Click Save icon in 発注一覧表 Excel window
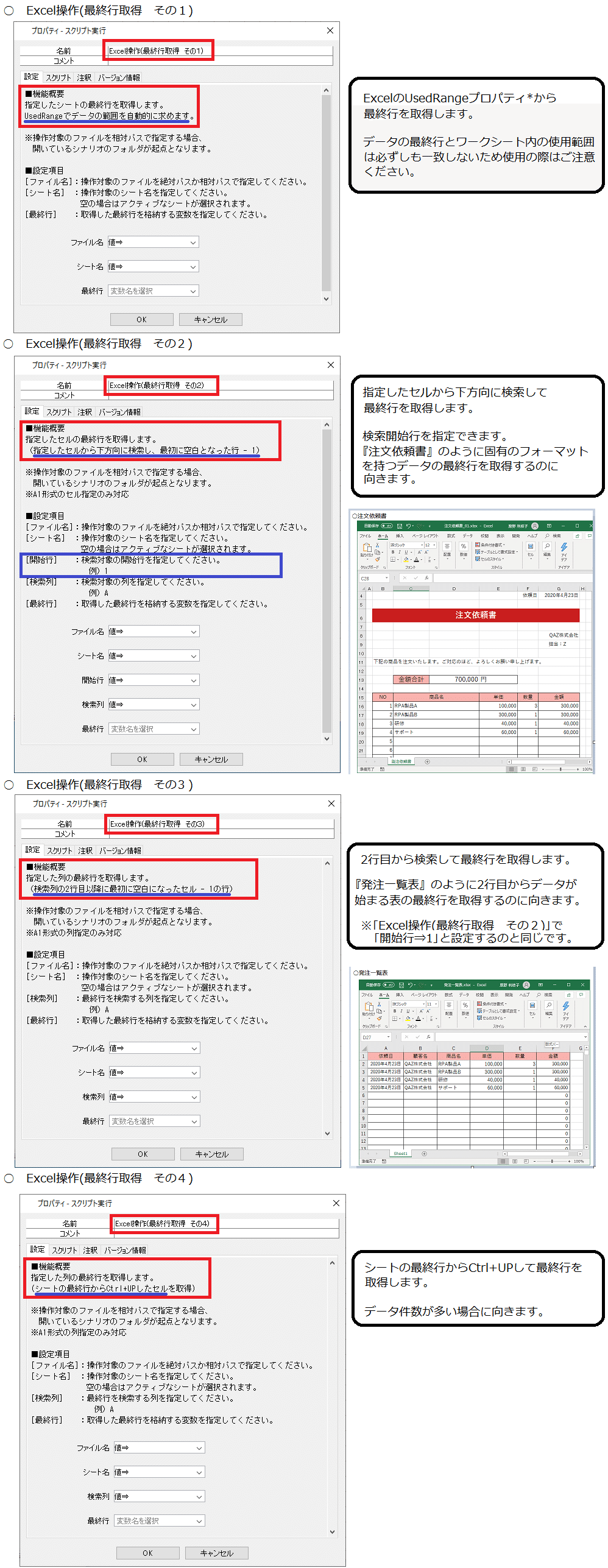The height and width of the screenshot is (1568, 608). (401, 985)
